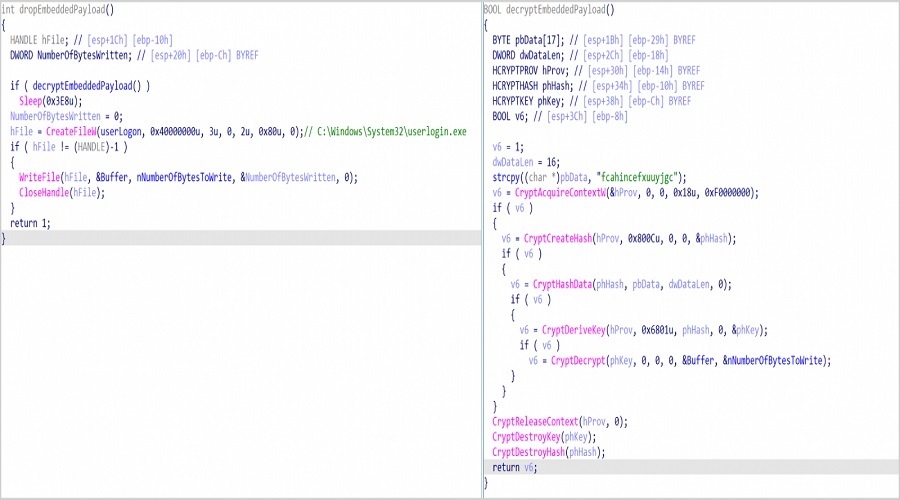900x500 pixels.
Task: Click the CryptDestroyKey function call
Action: point(527,437)
